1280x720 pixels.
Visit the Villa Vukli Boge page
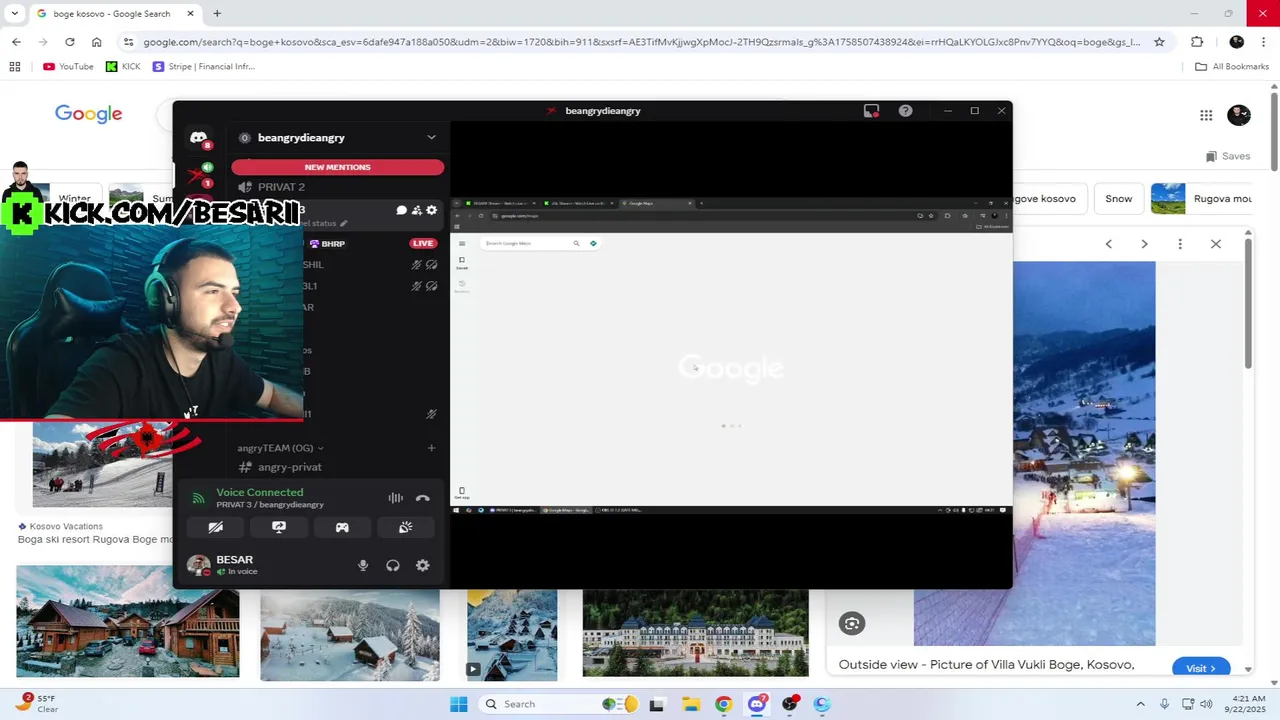coord(1201,668)
